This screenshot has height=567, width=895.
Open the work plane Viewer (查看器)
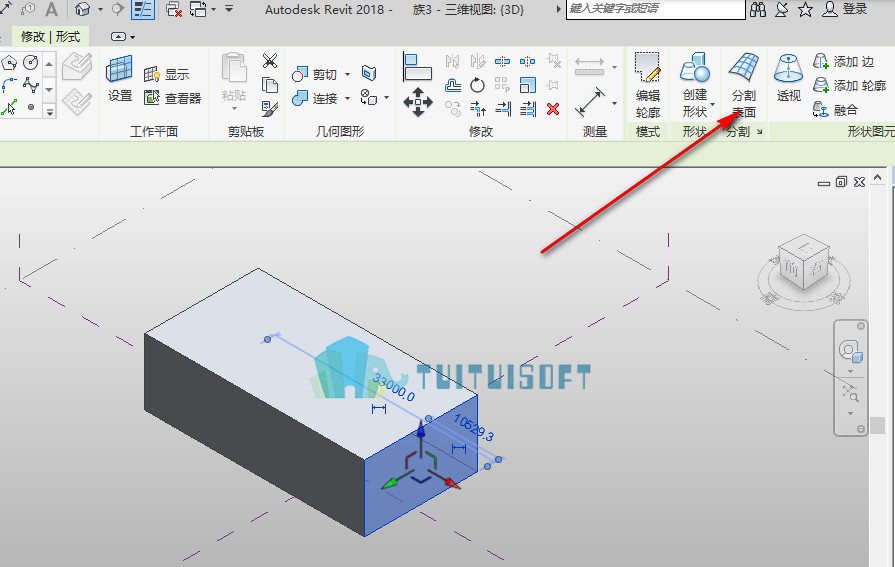pos(172,98)
